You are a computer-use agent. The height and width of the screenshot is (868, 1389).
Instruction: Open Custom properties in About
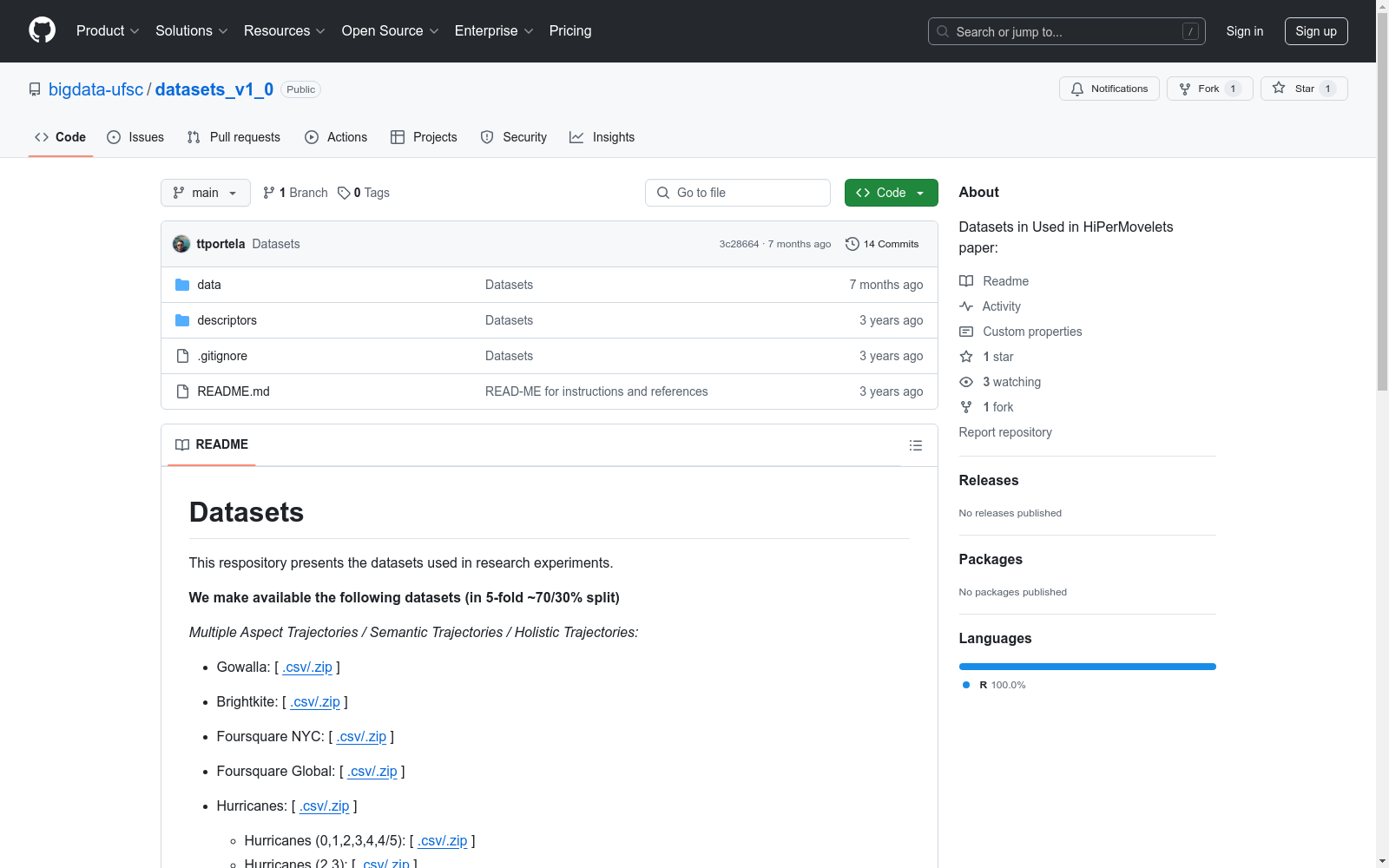[1021, 332]
